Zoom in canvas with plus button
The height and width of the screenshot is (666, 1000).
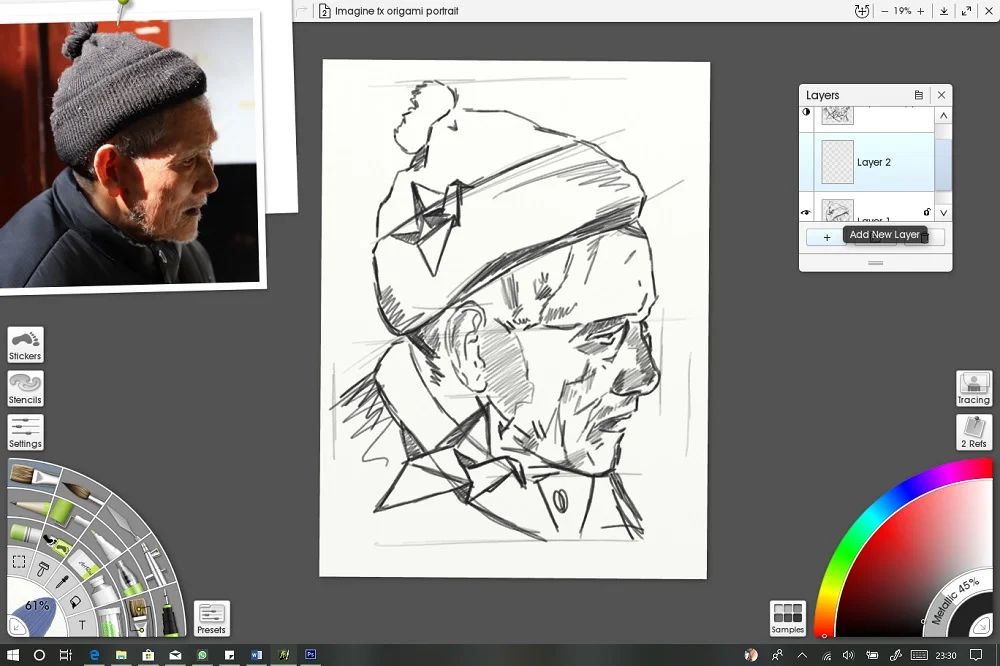pyautogui.click(x=920, y=11)
